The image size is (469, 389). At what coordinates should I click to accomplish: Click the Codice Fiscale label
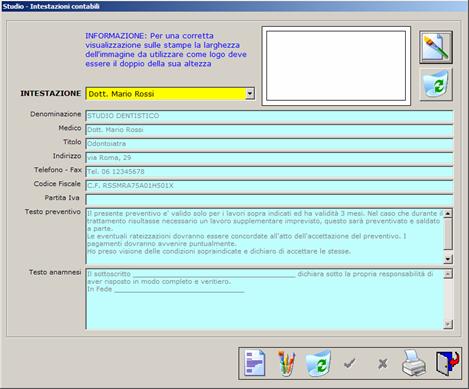pyautogui.click(x=57, y=184)
